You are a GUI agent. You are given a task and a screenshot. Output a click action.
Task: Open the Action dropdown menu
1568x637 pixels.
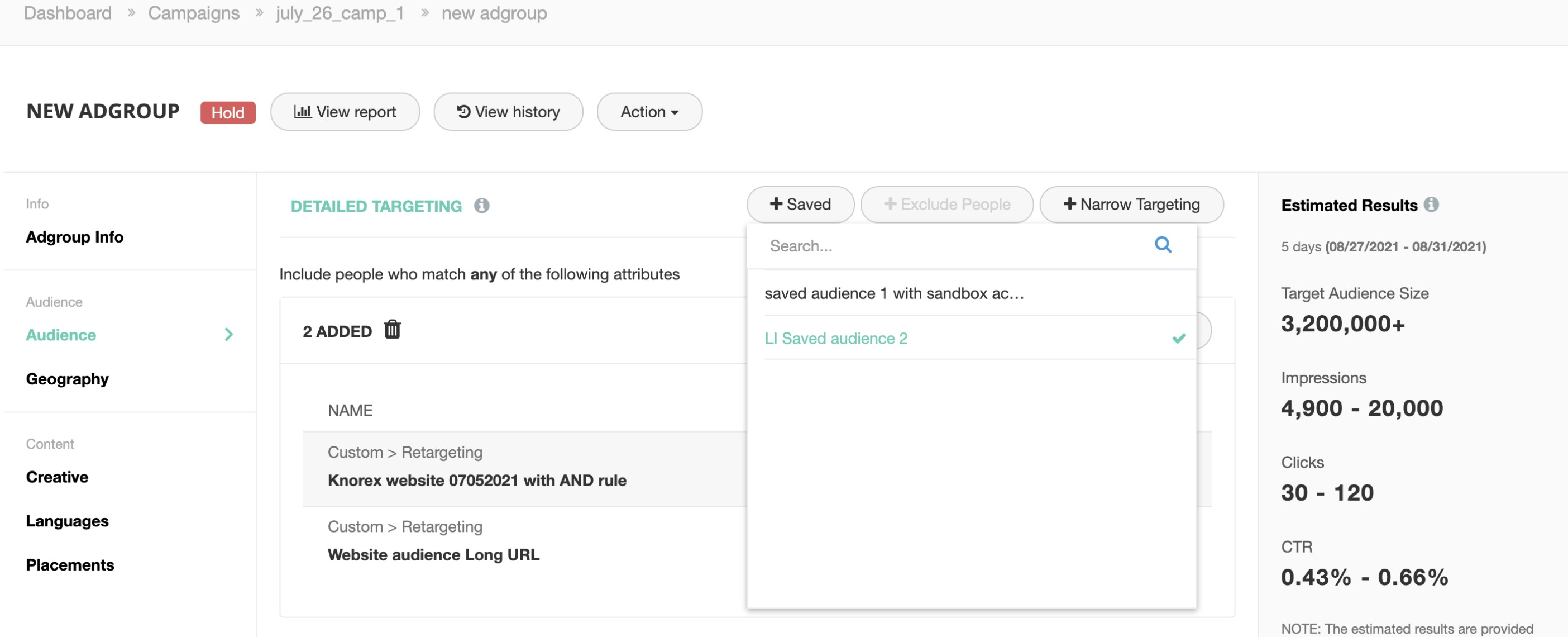[649, 111]
